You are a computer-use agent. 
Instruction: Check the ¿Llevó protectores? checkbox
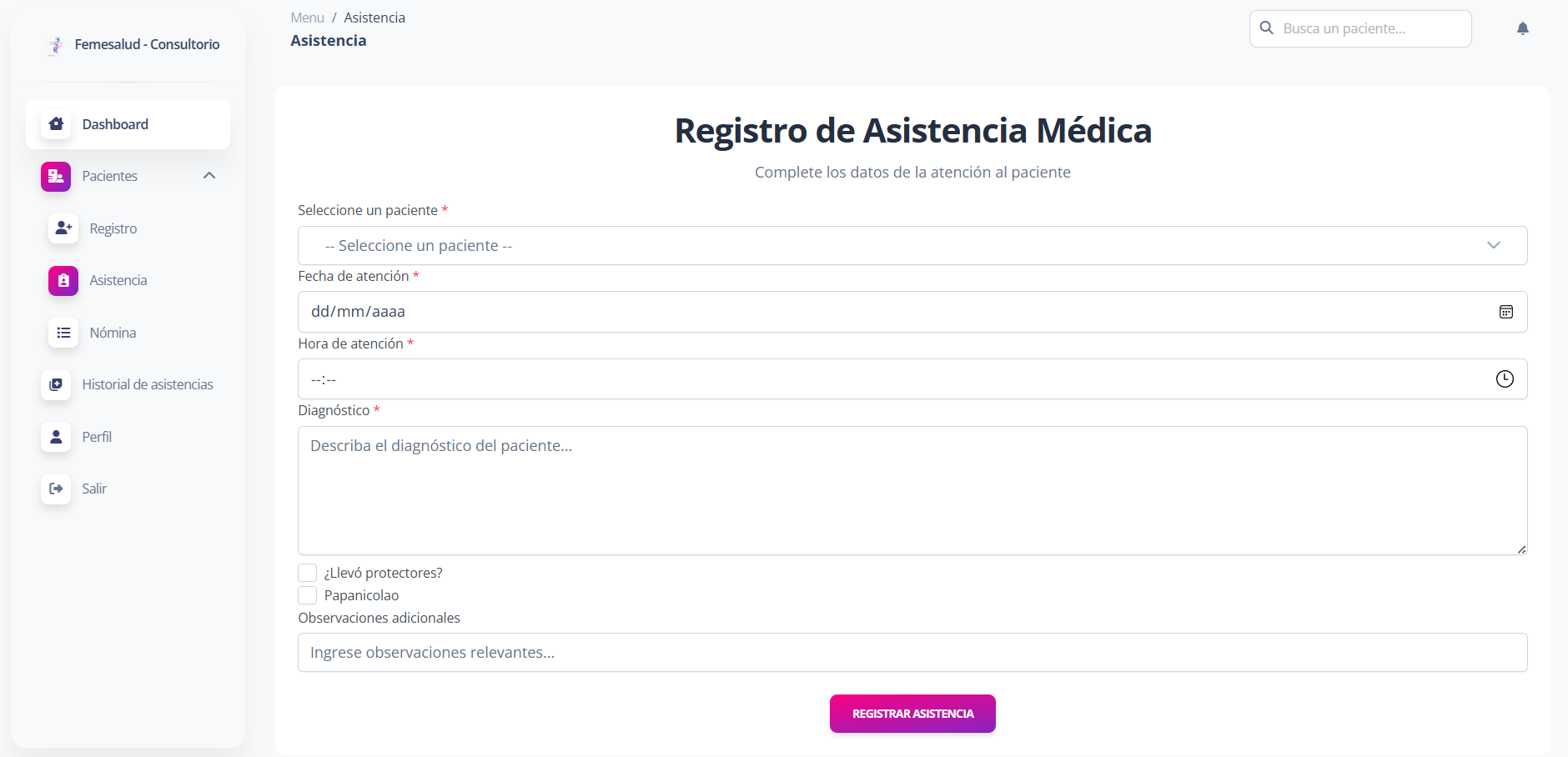[308, 573]
